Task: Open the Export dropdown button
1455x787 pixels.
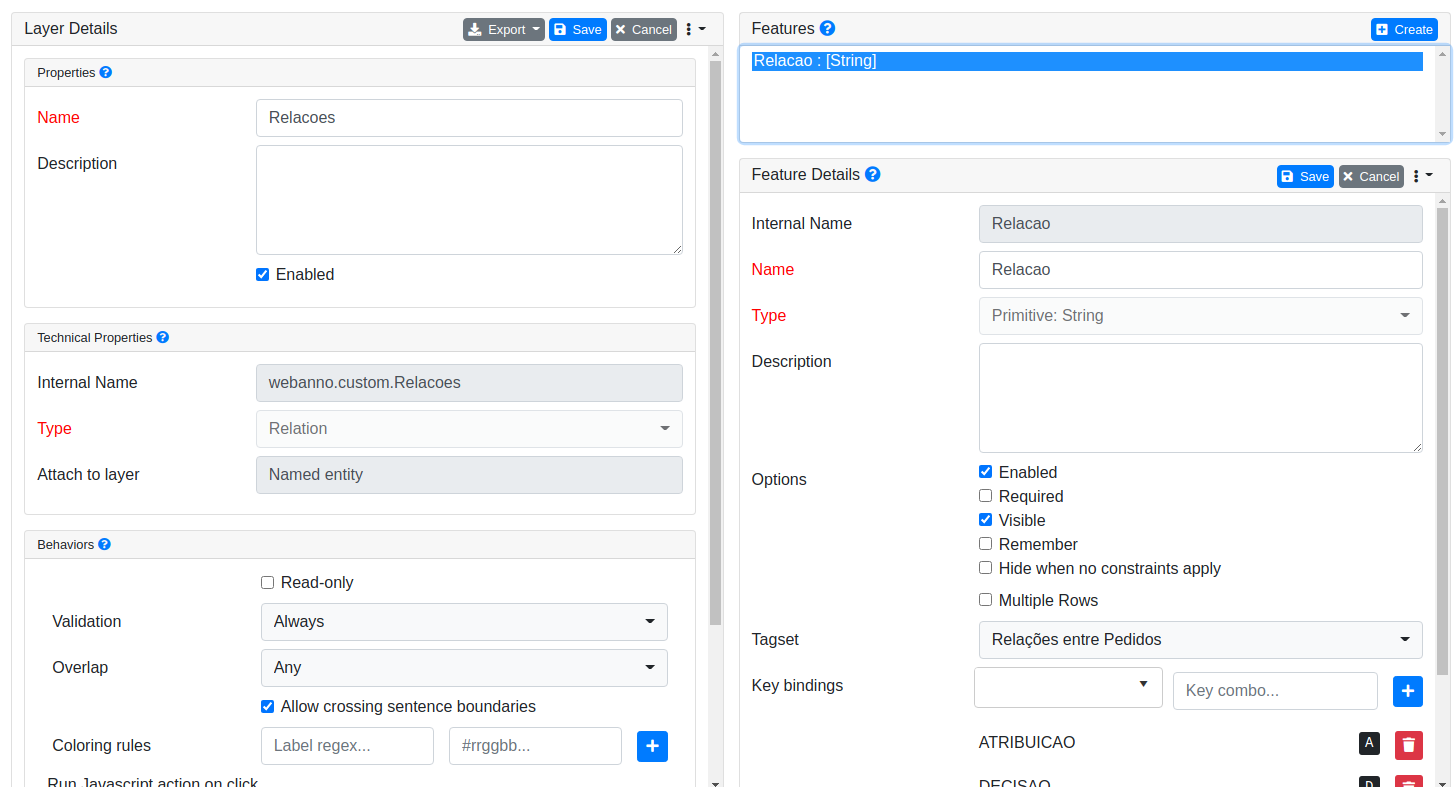Action: pyautogui.click(x=504, y=29)
